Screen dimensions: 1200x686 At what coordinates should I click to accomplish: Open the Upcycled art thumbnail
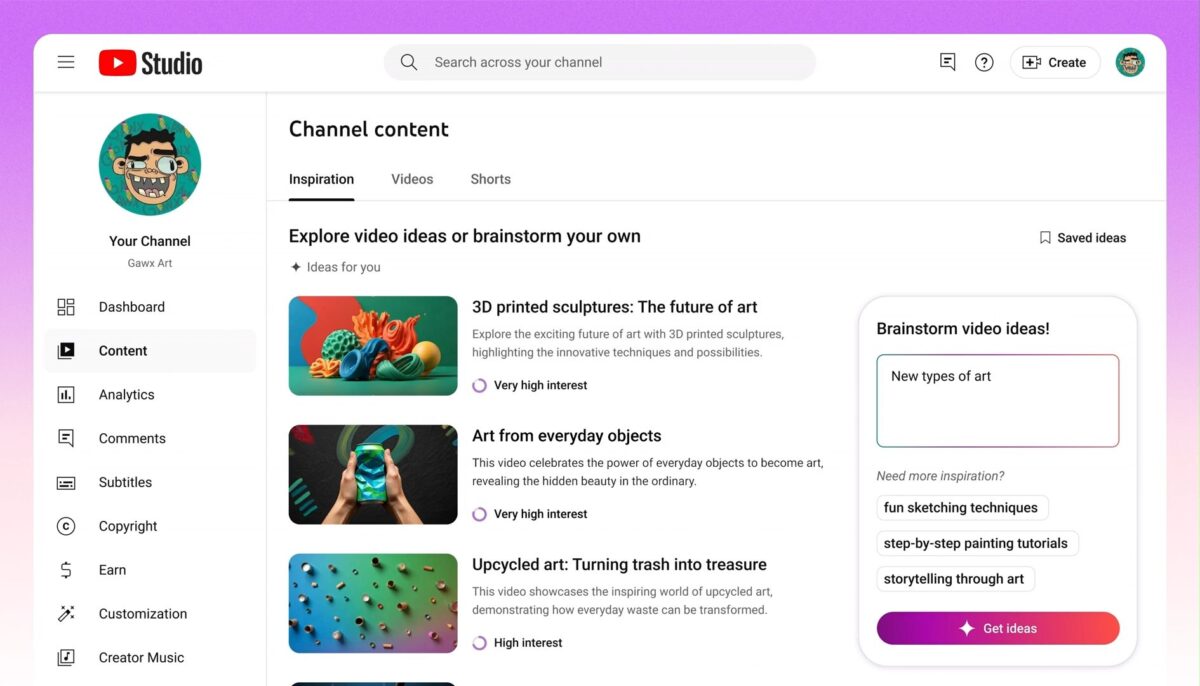[373, 604]
